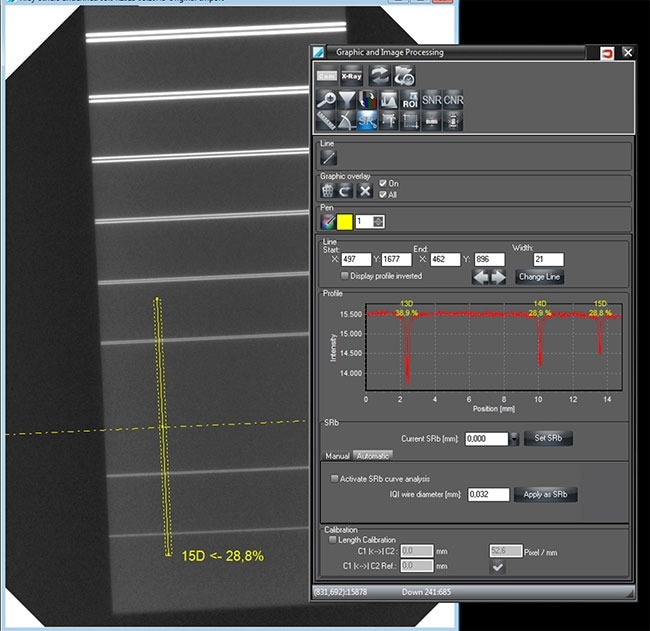Click the 'Down 241:685' status bar text

pos(426,592)
